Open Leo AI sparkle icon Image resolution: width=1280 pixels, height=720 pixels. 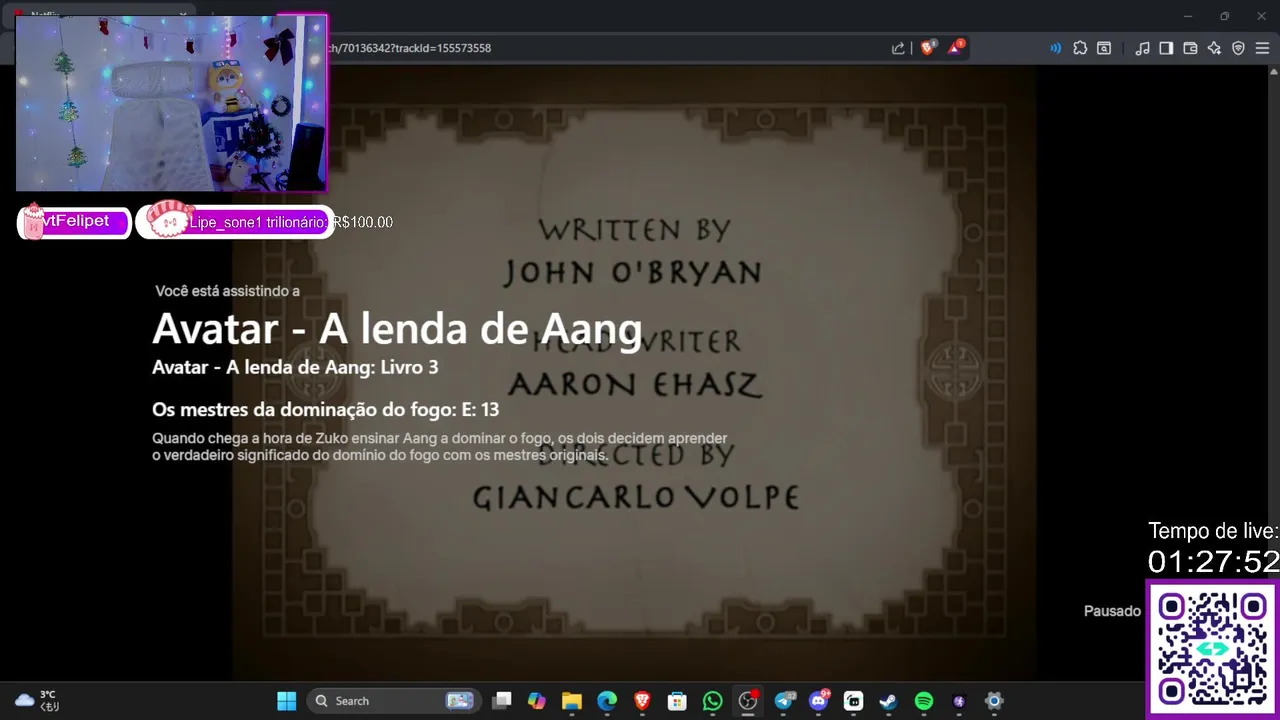tap(1214, 48)
